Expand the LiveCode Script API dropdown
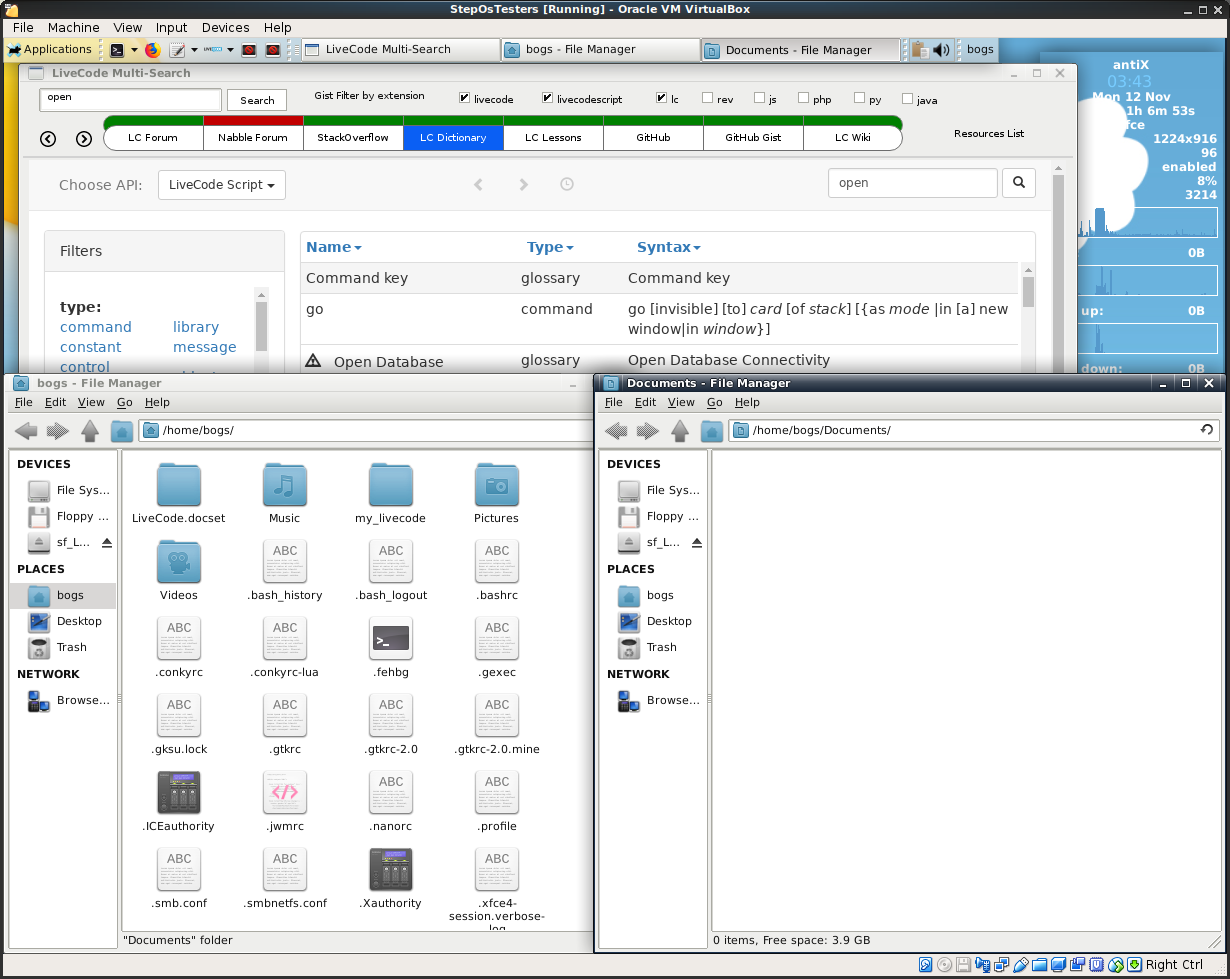The image size is (1230, 979). point(221,185)
